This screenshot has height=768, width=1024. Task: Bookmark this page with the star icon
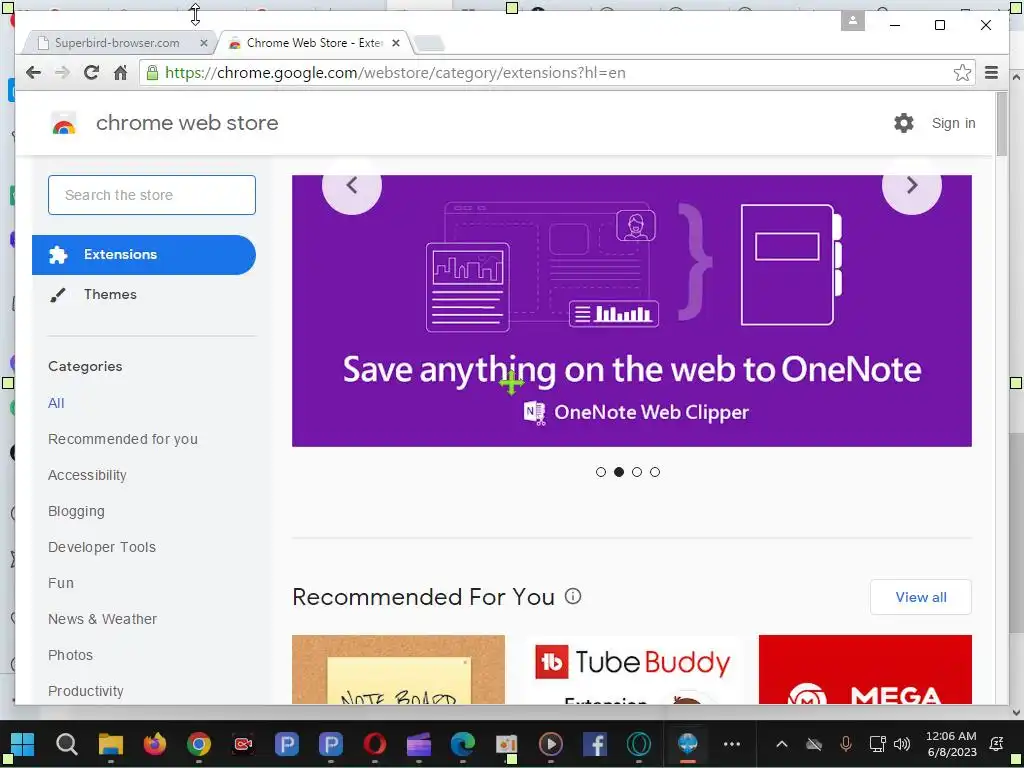[961, 72]
